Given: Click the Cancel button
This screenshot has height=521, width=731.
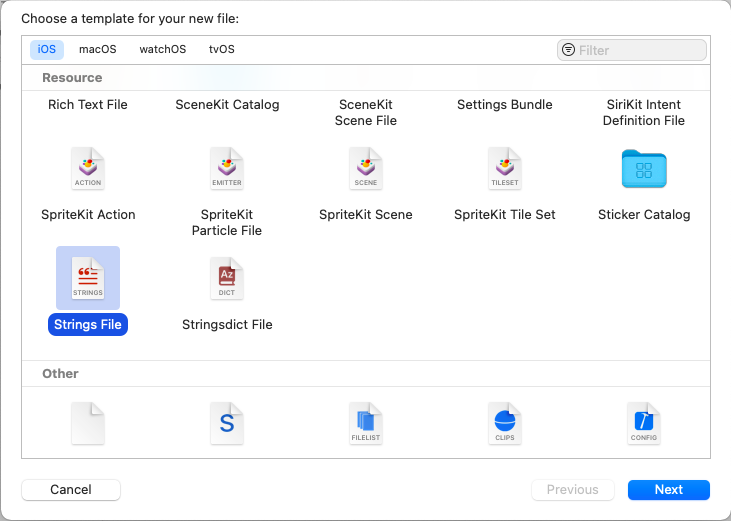Looking at the screenshot, I should click(x=71, y=490).
